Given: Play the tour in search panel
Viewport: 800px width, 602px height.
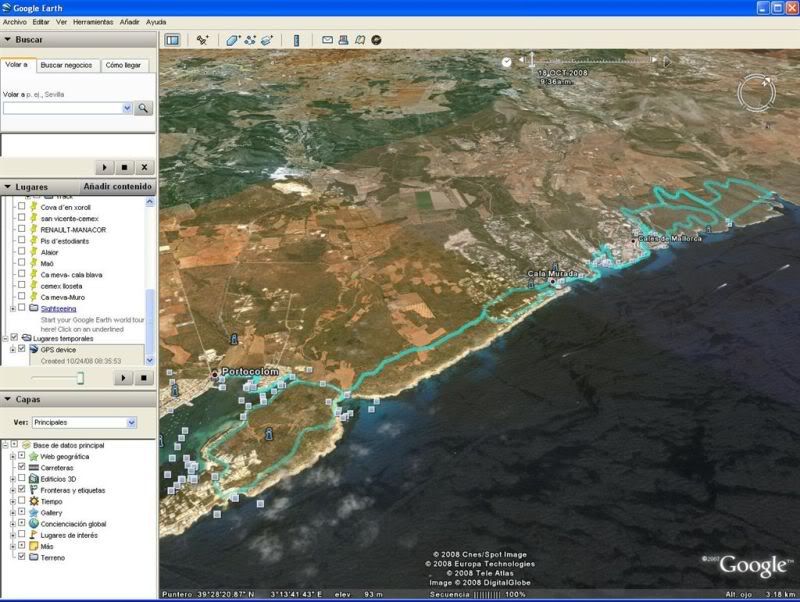Looking at the screenshot, I should (x=105, y=167).
